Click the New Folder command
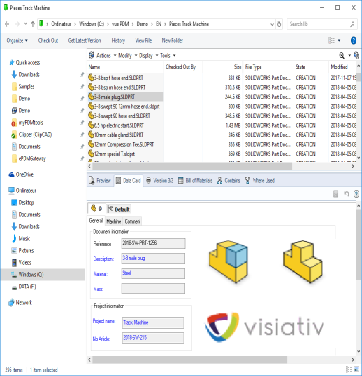 (x=172, y=41)
